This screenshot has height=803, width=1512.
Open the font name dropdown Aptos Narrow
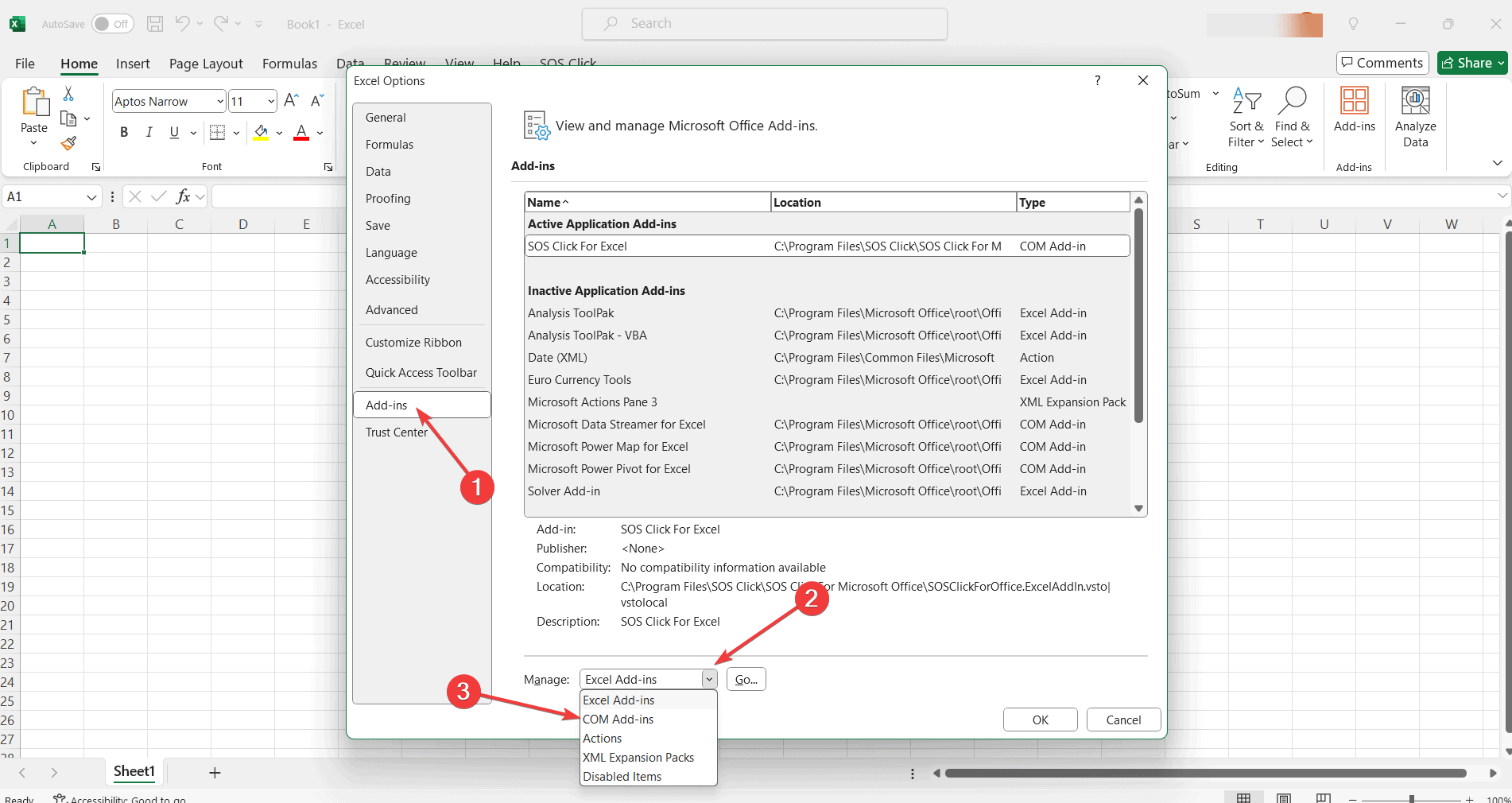(x=220, y=101)
